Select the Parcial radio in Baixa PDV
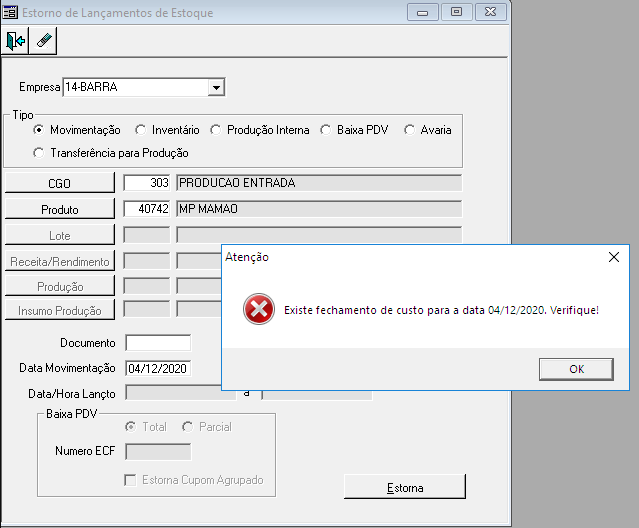 (x=187, y=427)
